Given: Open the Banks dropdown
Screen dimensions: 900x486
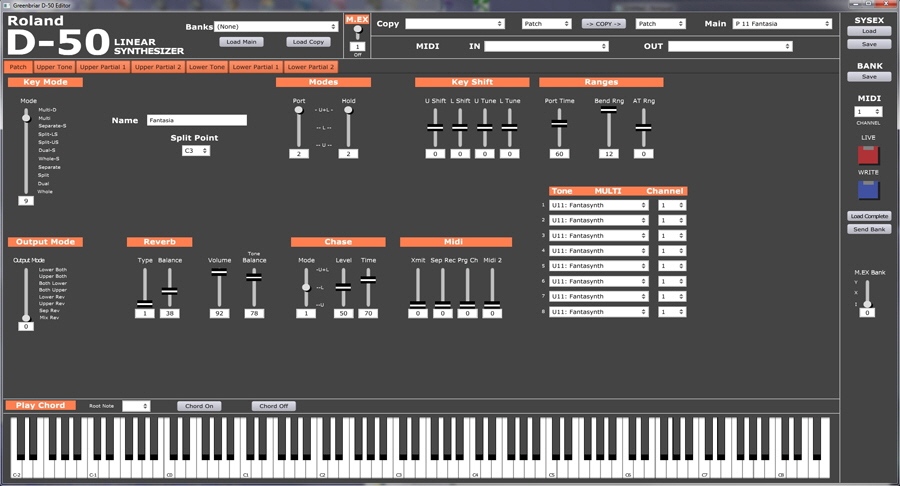Looking at the screenshot, I should click(276, 26).
